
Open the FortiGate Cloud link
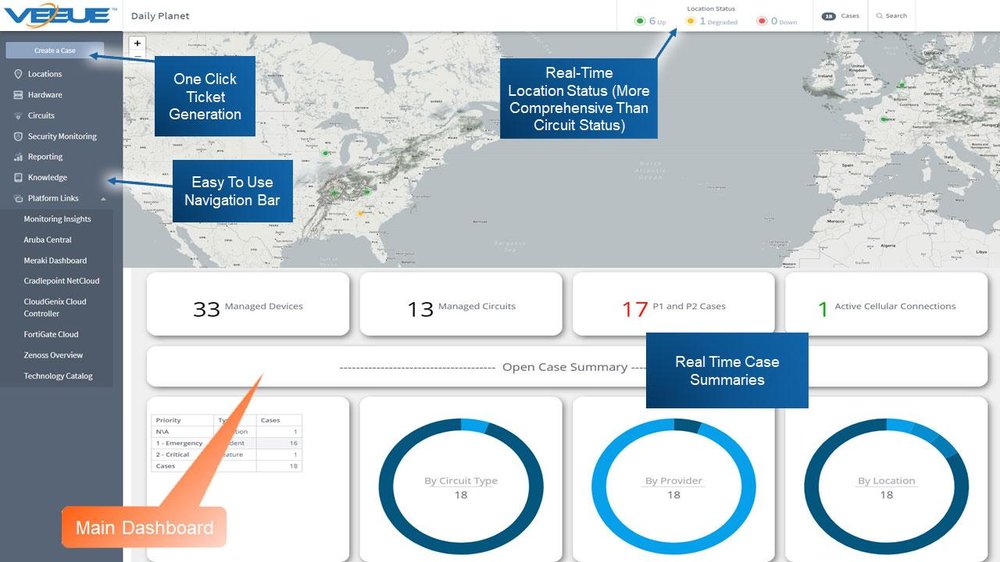click(51, 334)
